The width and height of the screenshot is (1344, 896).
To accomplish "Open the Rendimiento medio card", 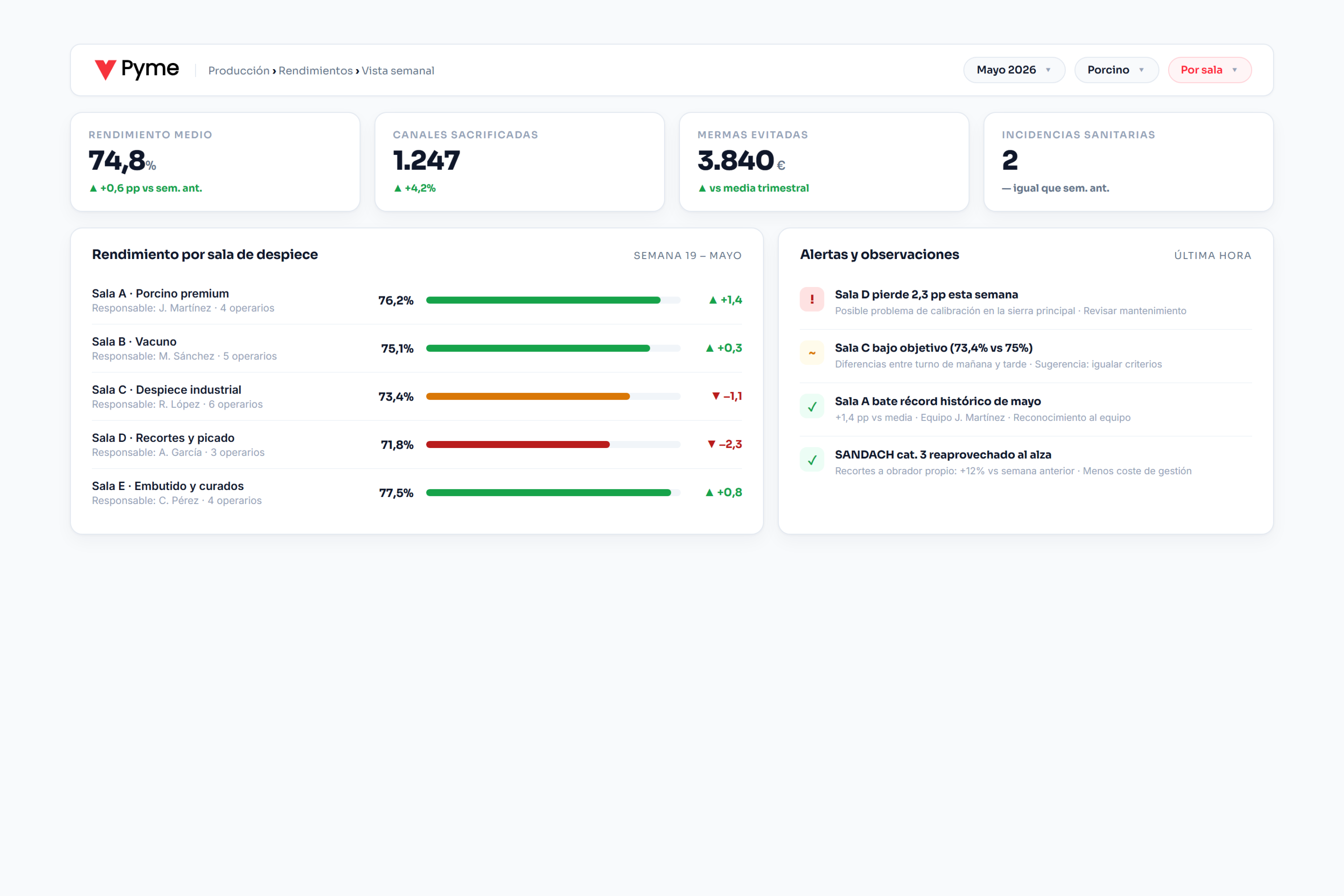I will click(x=215, y=162).
